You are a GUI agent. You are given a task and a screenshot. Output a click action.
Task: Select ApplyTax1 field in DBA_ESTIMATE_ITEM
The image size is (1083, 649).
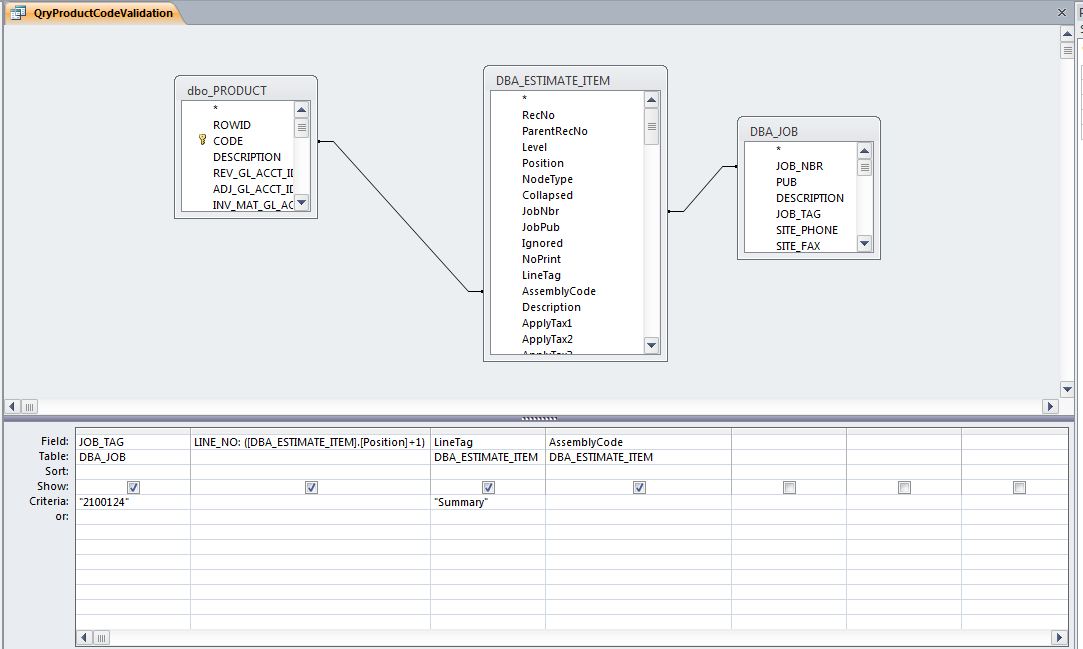(x=547, y=323)
